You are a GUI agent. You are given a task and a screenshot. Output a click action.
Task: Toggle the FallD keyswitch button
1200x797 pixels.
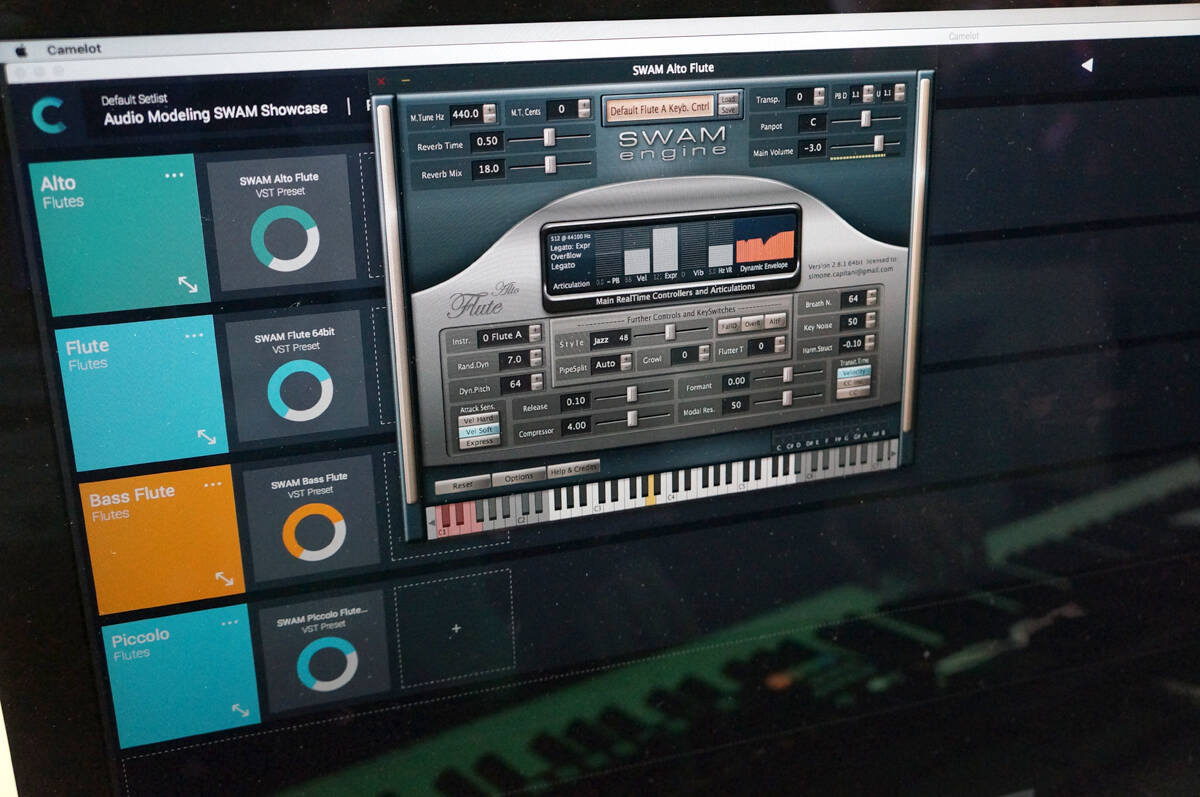pyautogui.click(x=728, y=324)
